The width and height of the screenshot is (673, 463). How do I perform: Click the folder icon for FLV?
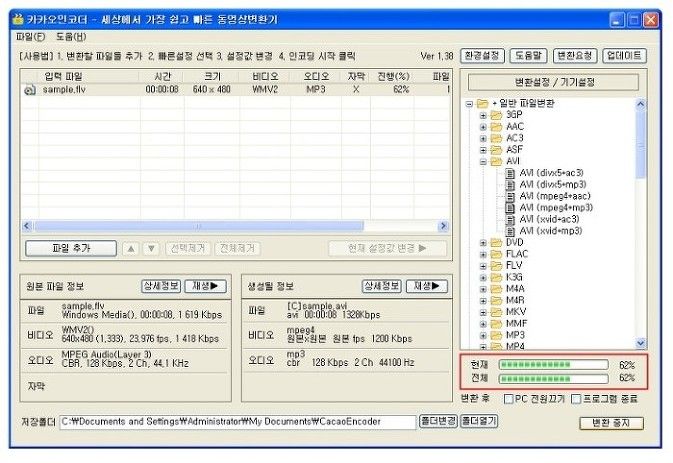pos(496,266)
